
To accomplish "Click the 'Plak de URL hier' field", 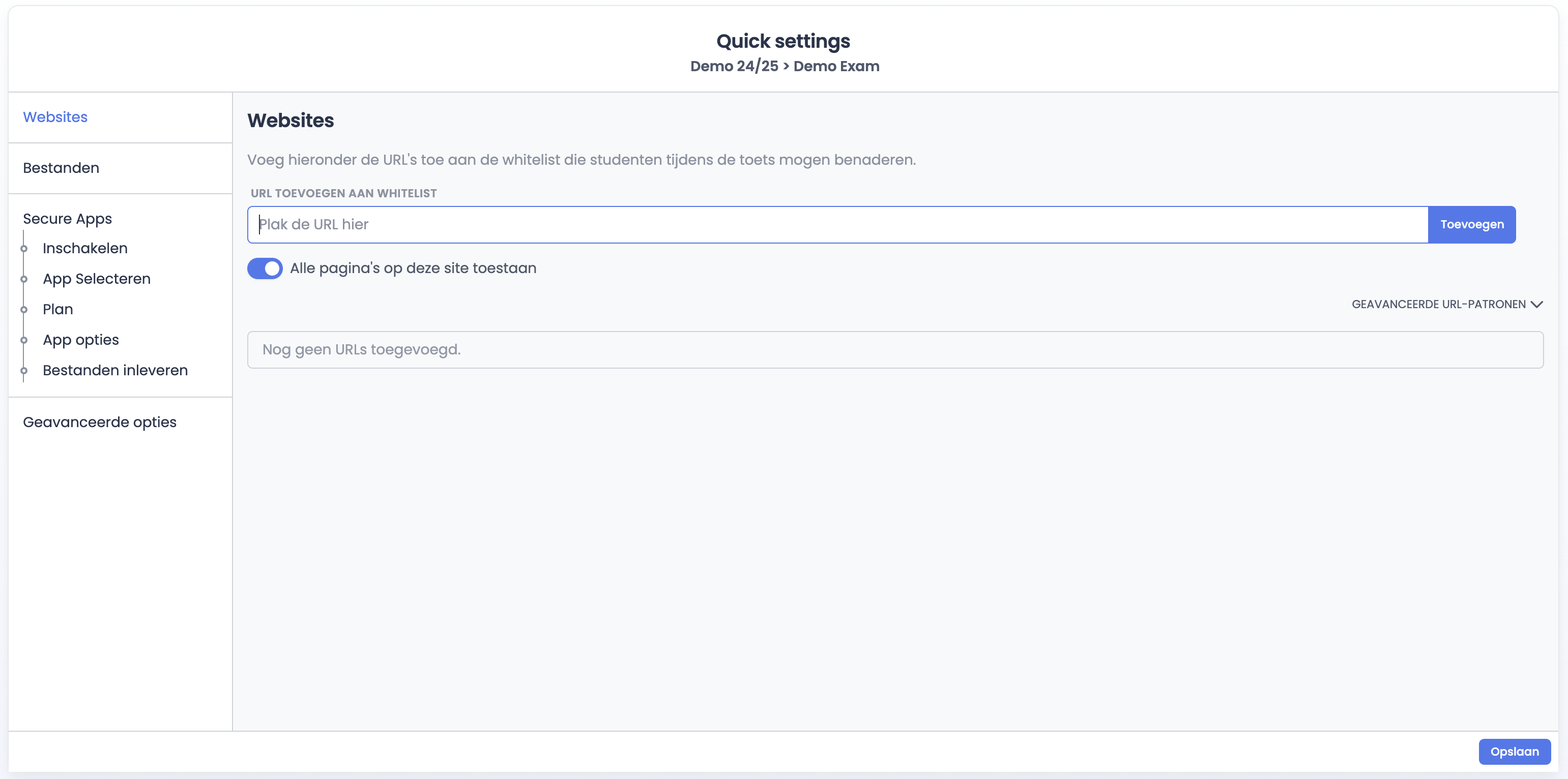I will pyautogui.click(x=837, y=225).
